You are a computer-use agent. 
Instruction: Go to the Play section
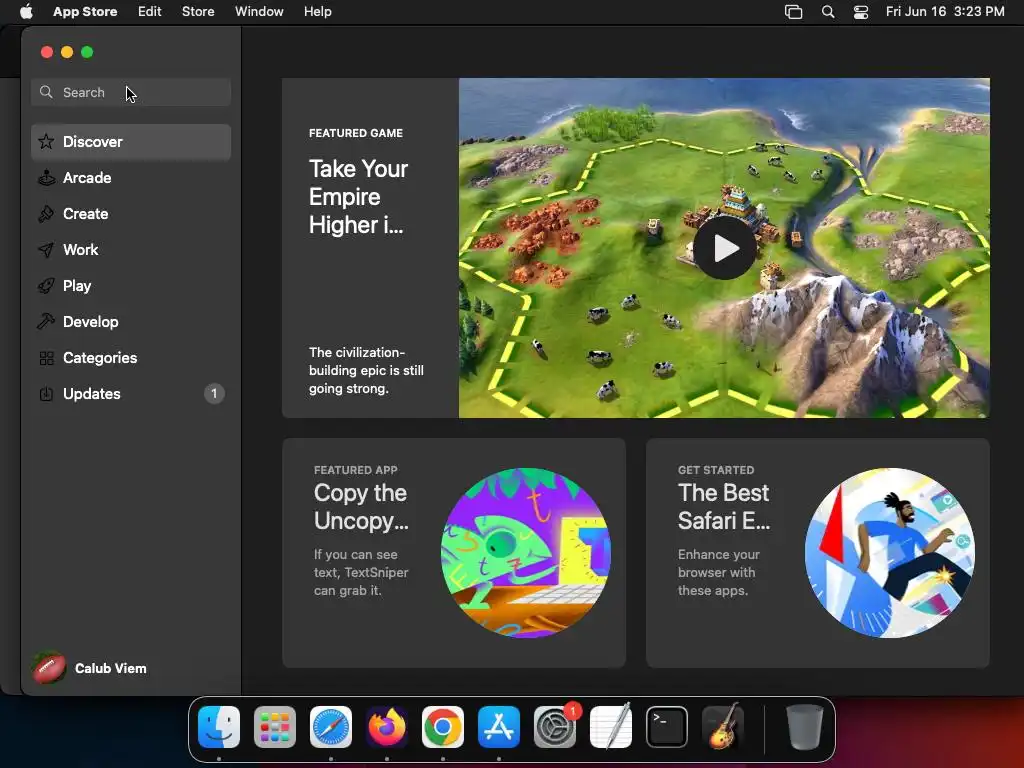coord(131,285)
